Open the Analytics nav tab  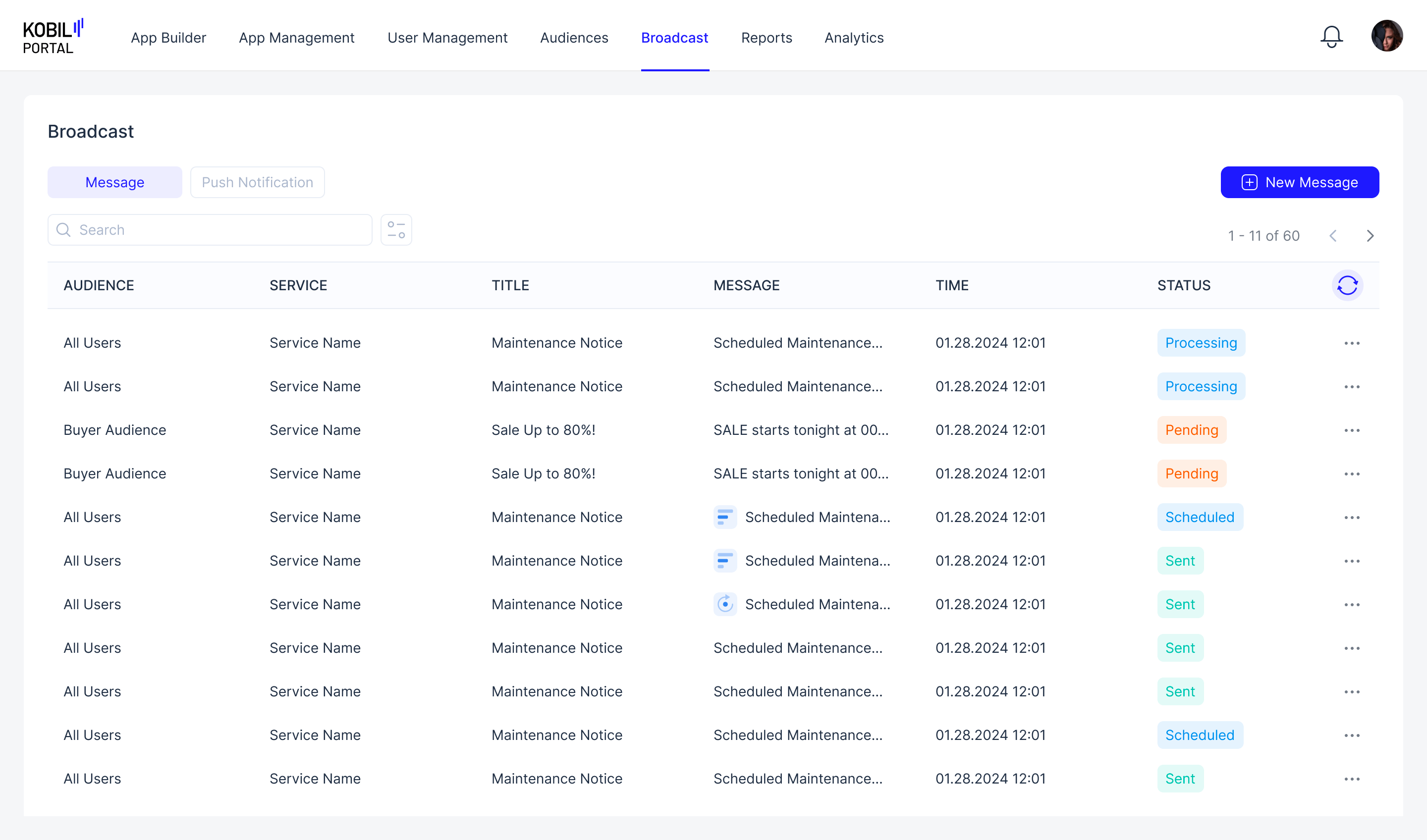853,37
